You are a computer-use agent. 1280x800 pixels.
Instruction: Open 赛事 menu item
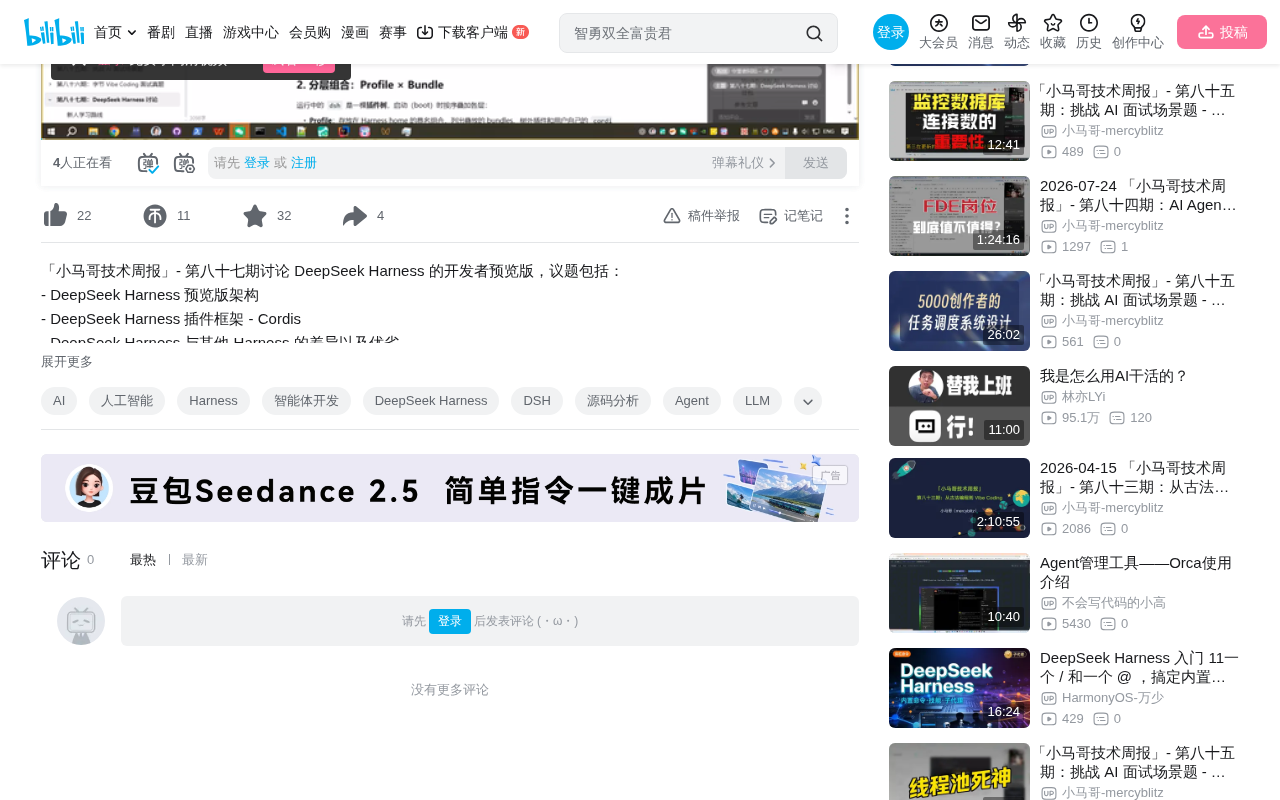tap(393, 32)
